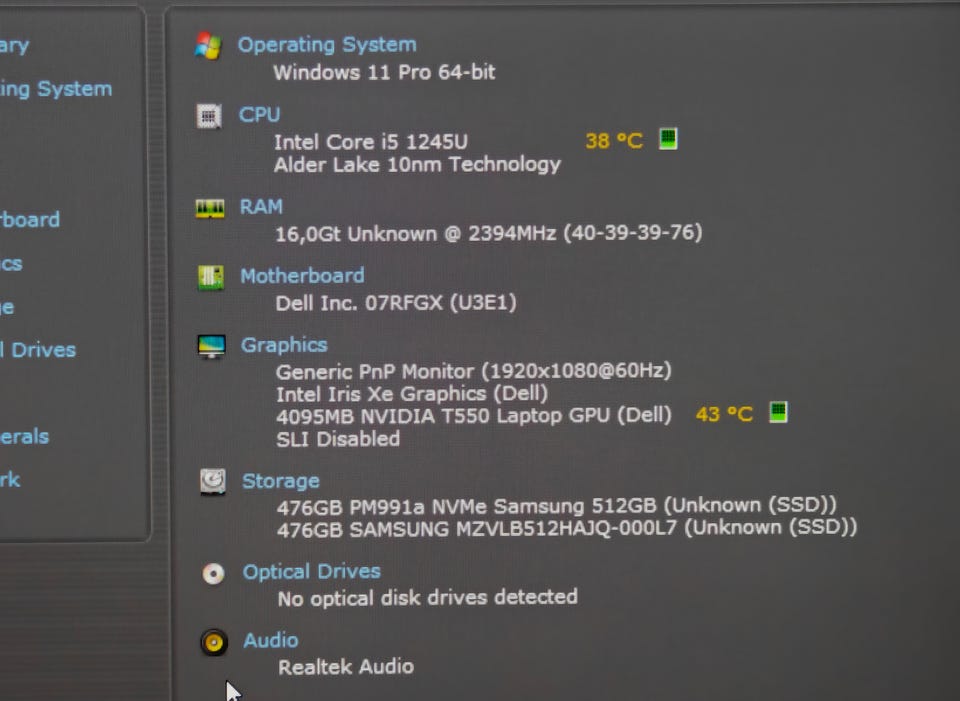960x701 pixels.
Task: Click the CPU temperature value 38 °C
Action: pyautogui.click(x=614, y=141)
